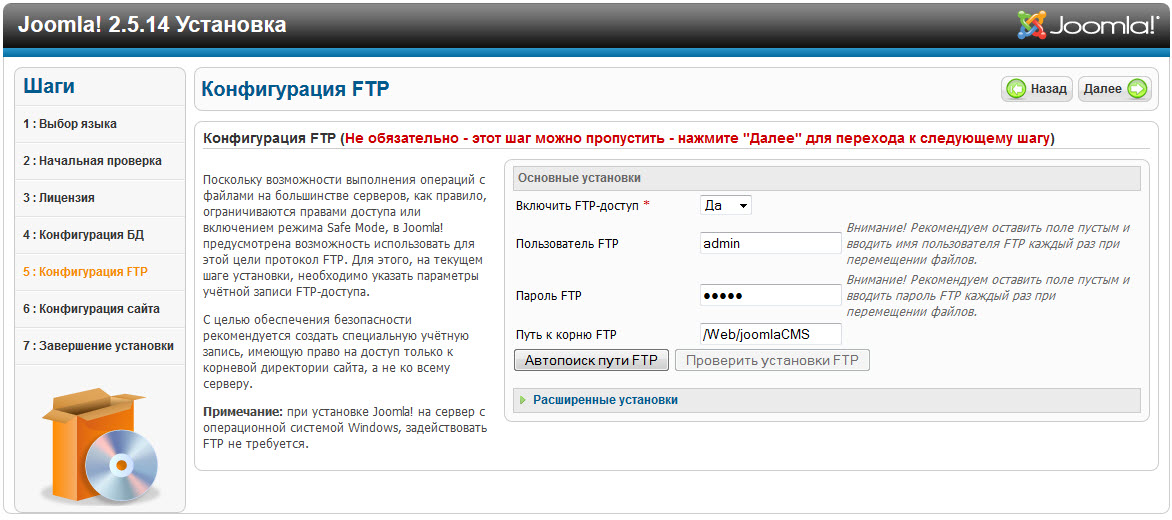The image size is (1172, 520).
Task: Click the green back arrow icon
Action: pyautogui.click(x=1017, y=89)
